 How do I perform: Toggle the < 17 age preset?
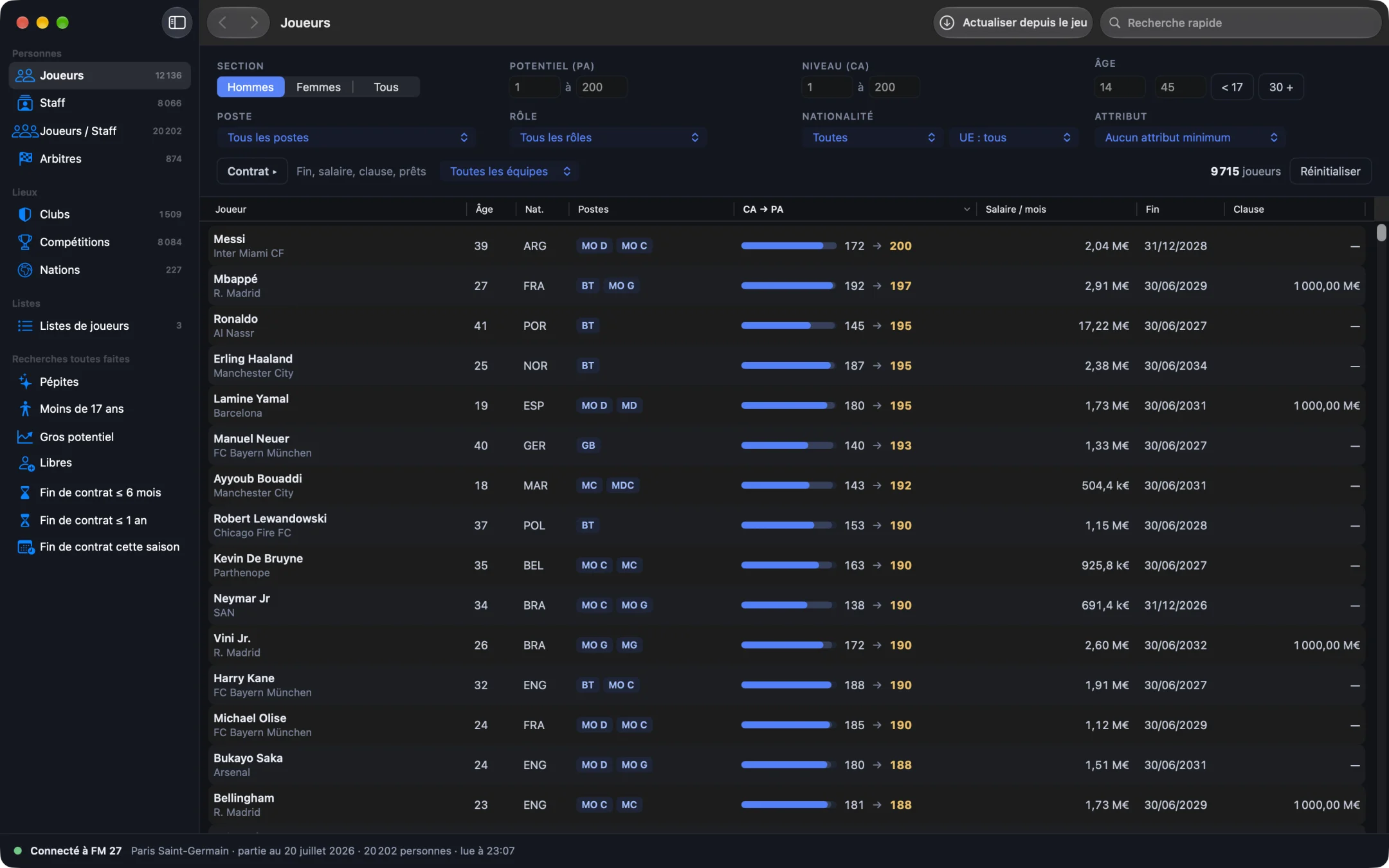tap(1231, 87)
